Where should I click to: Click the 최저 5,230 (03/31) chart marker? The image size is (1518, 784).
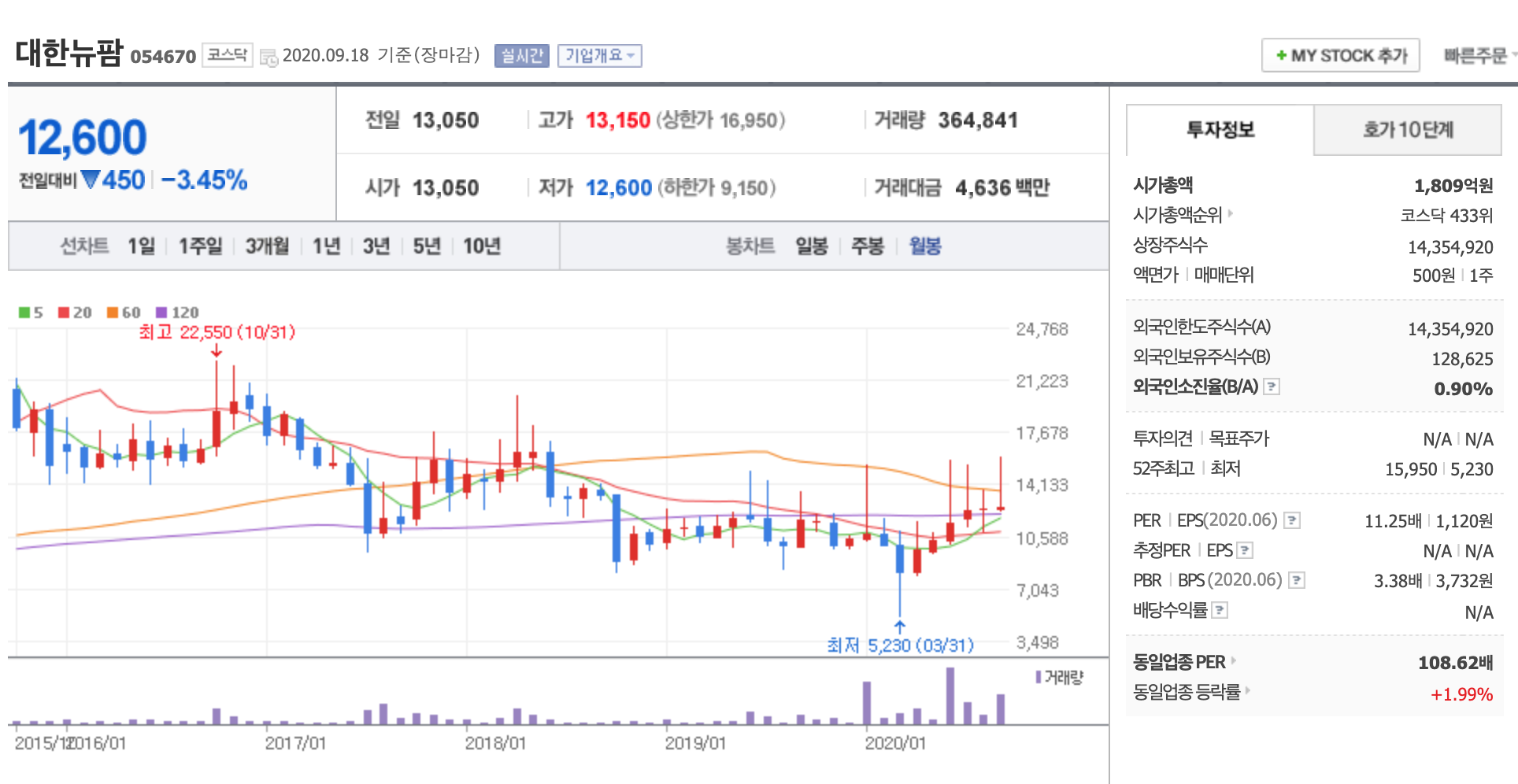[x=900, y=645]
